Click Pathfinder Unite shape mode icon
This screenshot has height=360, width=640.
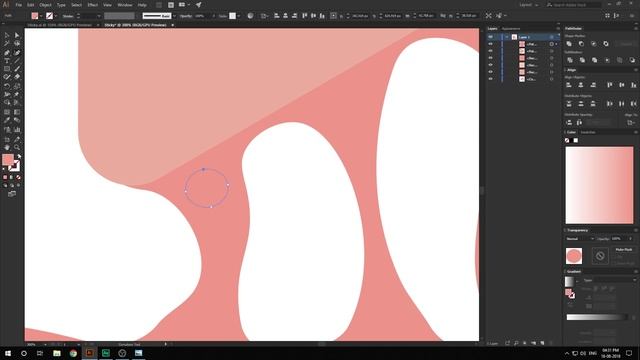(x=569, y=44)
